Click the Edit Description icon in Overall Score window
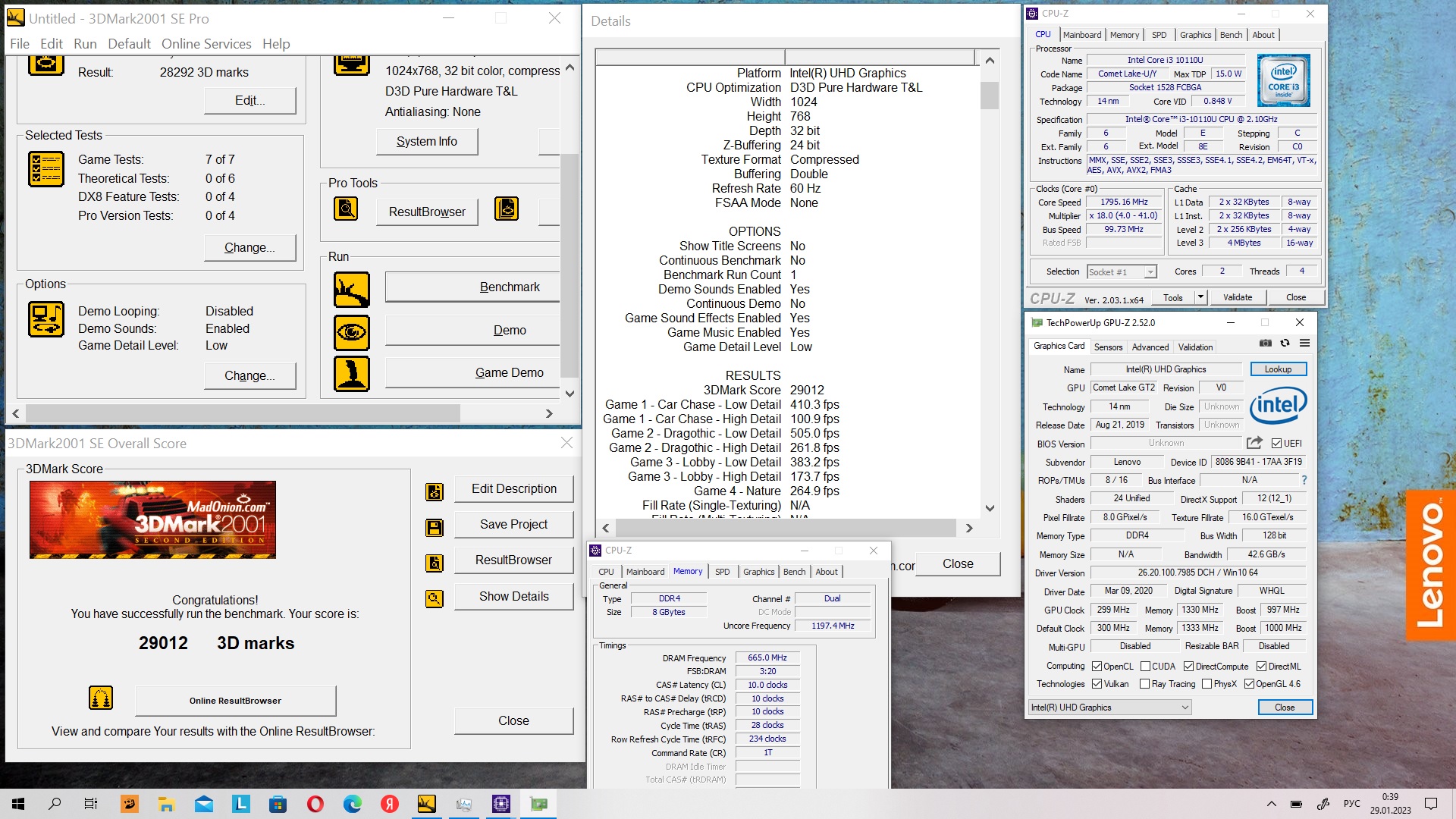This screenshot has width=1456, height=819. click(435, 492)
